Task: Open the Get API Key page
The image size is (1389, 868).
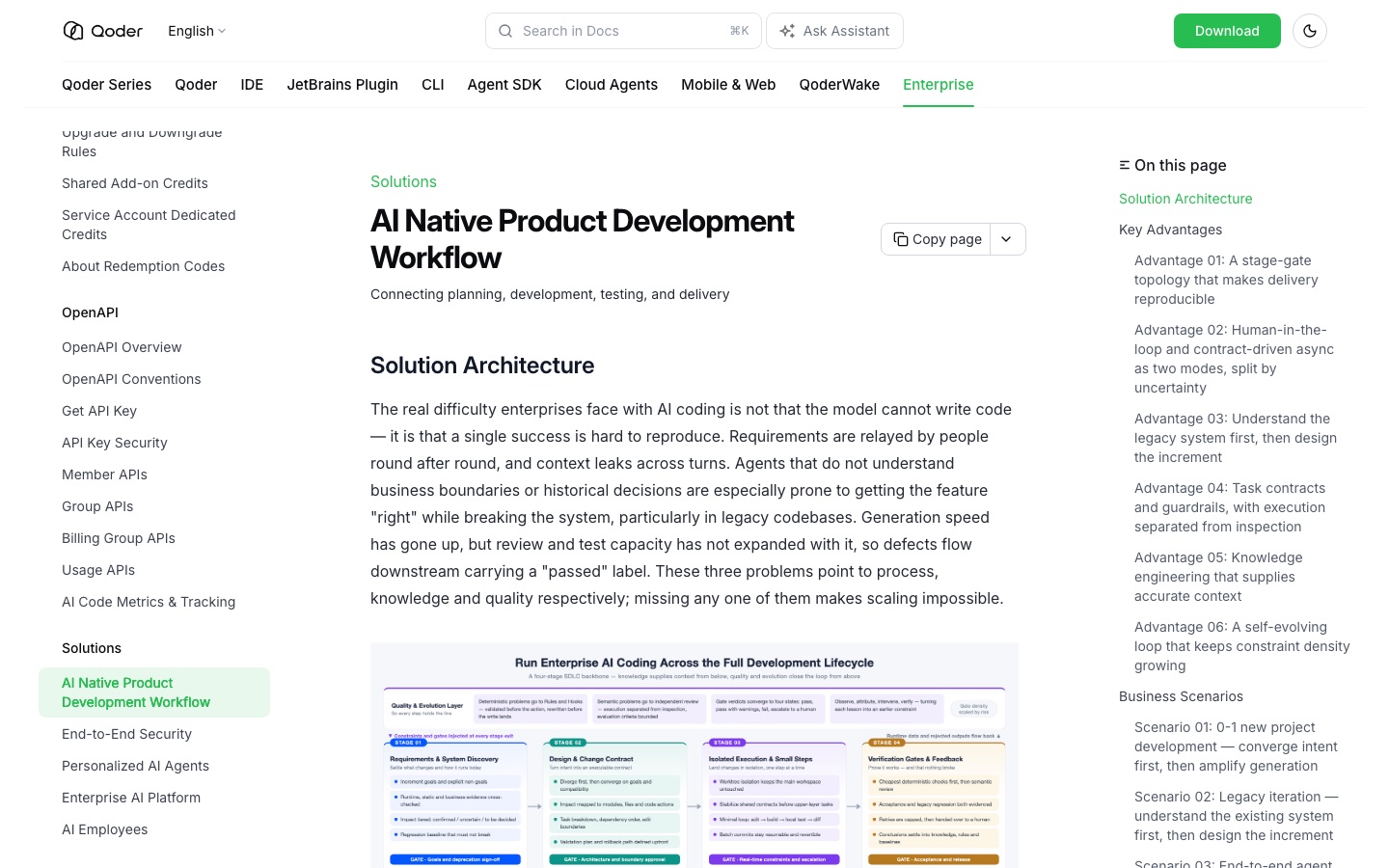Action: point(99,411)
